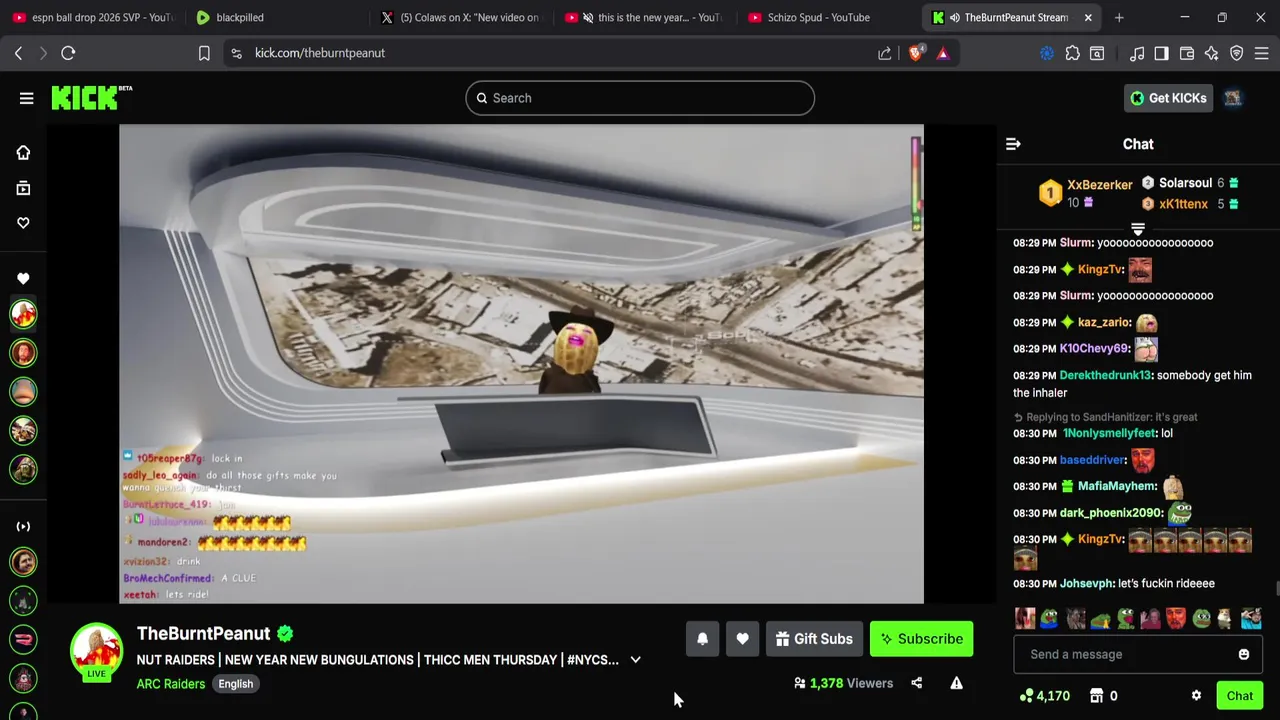Send message with the Chat button
The height and width of the screenshot is (720, 1280).
point(1240,696)
